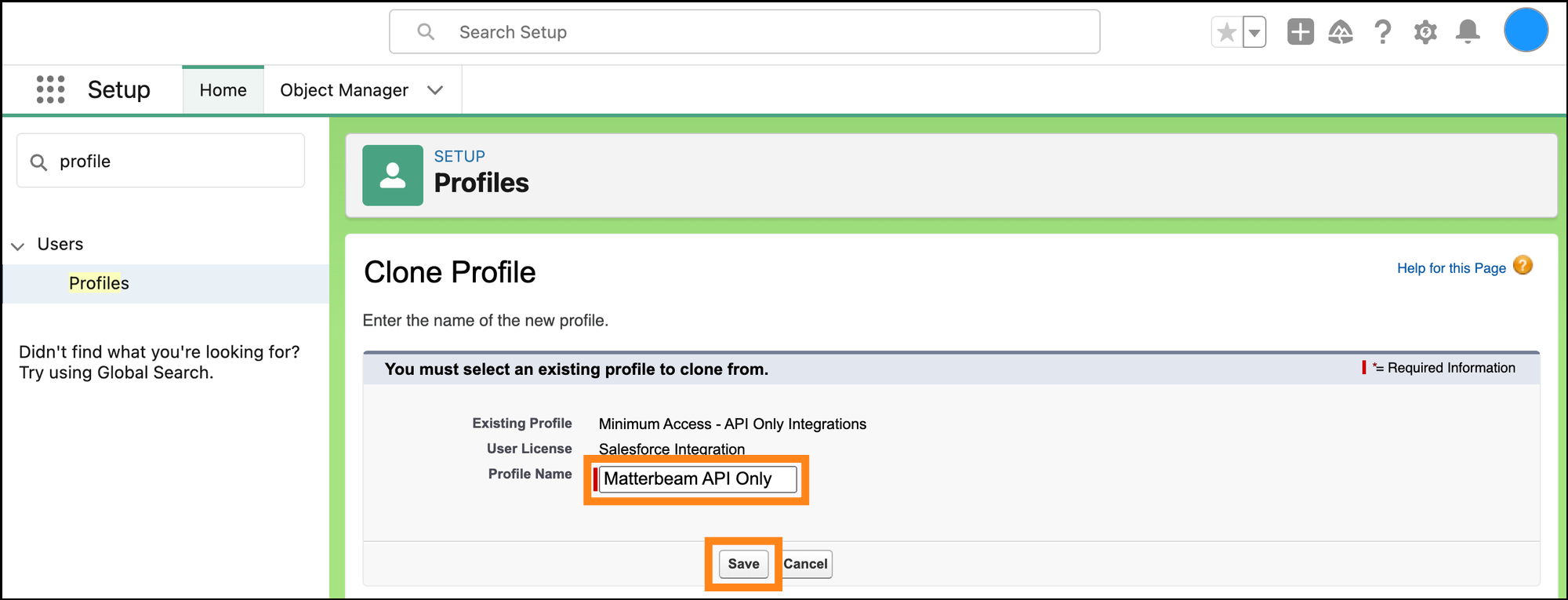Viewport: 1568px width, 600px height.
Task: Select the Users tree heading
Action: (x=60, y=244)
